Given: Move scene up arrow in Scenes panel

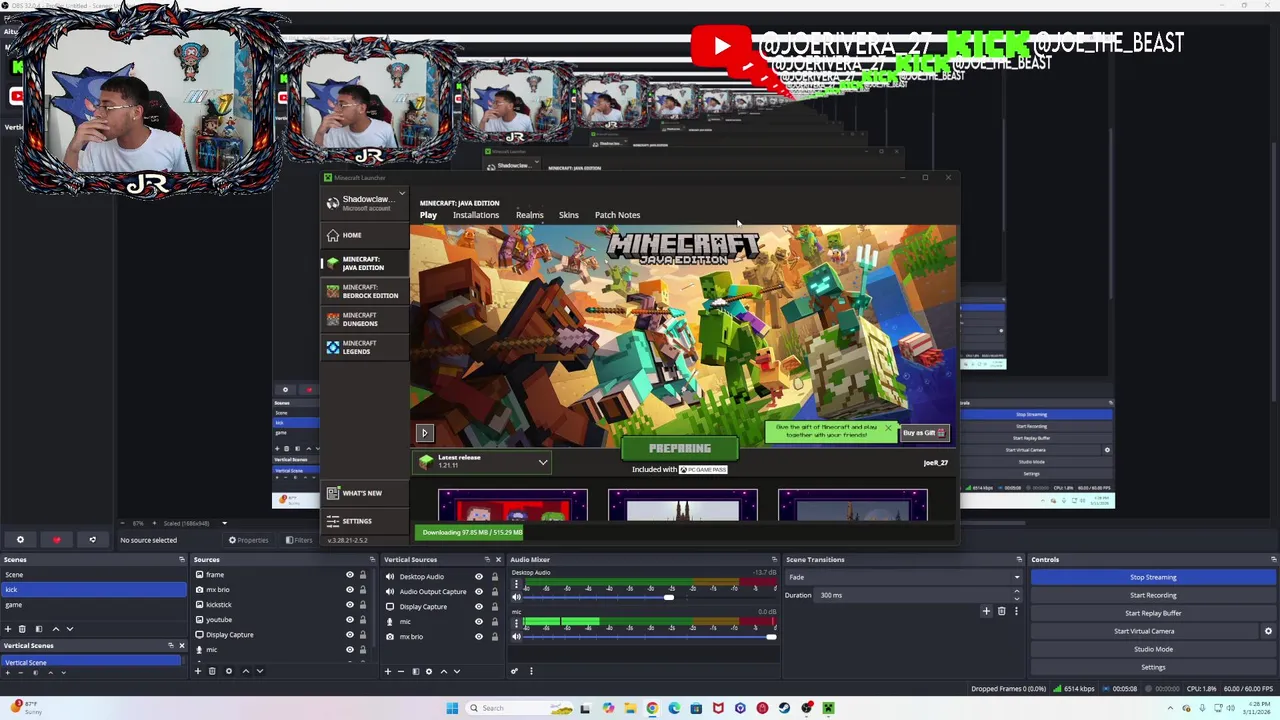Looking at the screenshot, I should (55, 629).
